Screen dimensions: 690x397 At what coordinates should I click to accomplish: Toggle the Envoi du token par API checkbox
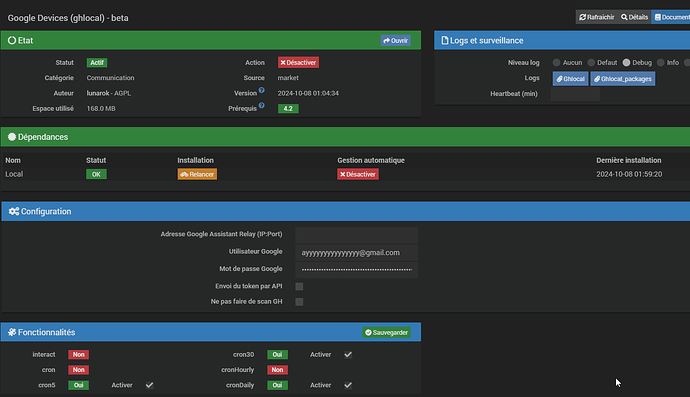299,287
